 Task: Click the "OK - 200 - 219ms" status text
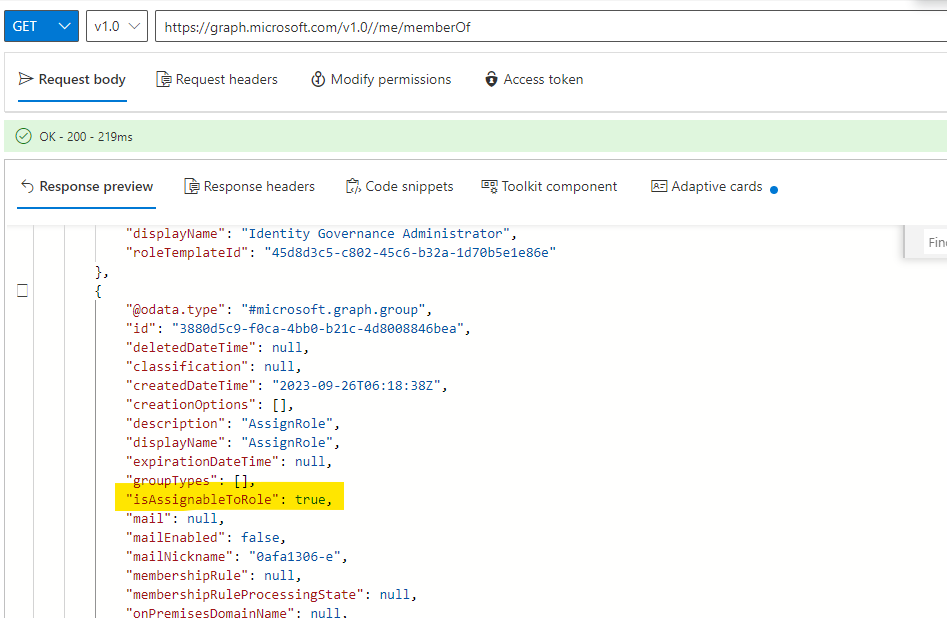[86, 137]
